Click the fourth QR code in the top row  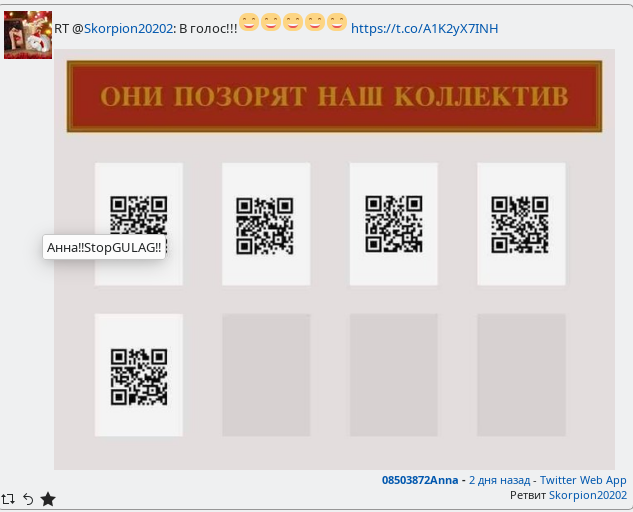tap(520, 224)
